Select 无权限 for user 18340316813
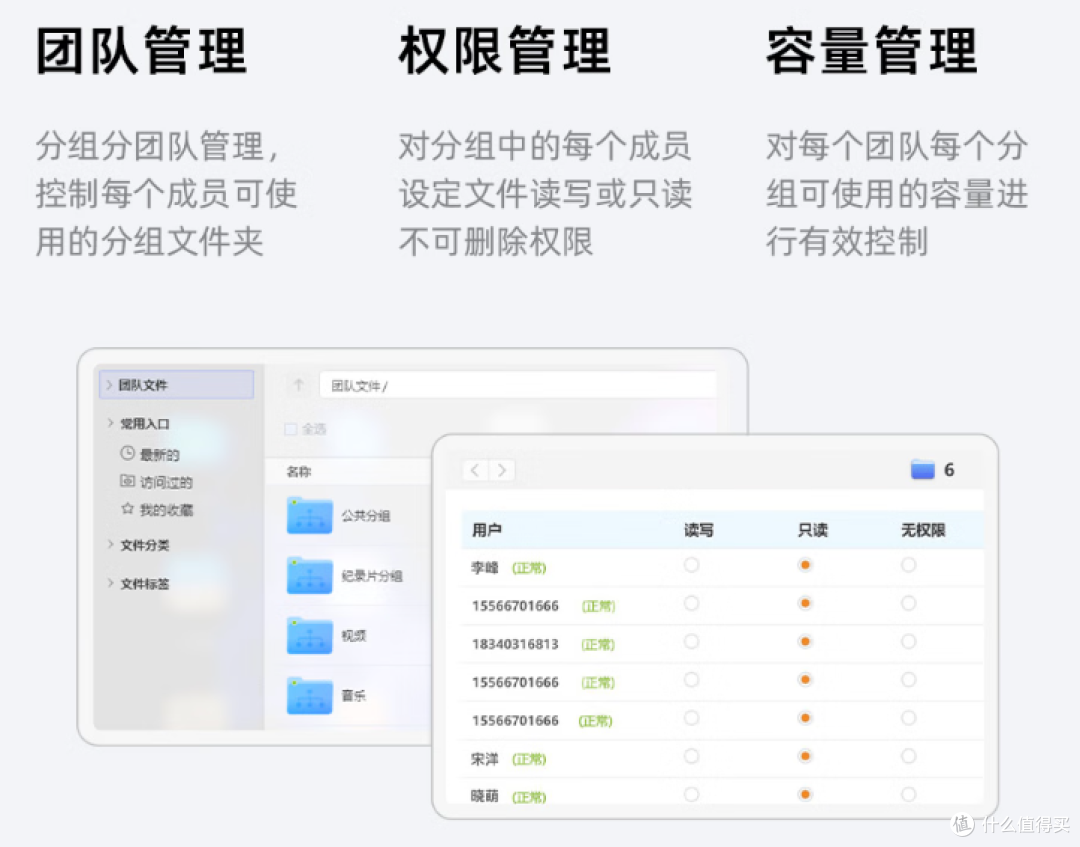 click(908, 642)
